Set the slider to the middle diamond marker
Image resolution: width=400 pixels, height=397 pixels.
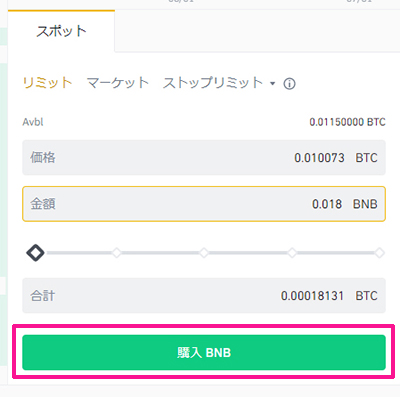(204, 253)
